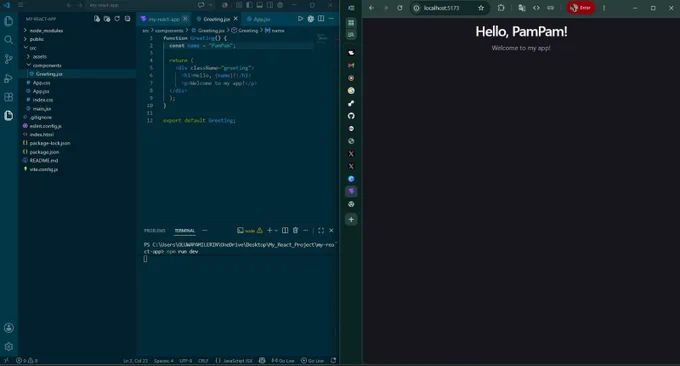The height and width of the screenshot is (366, 680).
Task: Open the editor More Actions ellipsis
Action: 331,19
